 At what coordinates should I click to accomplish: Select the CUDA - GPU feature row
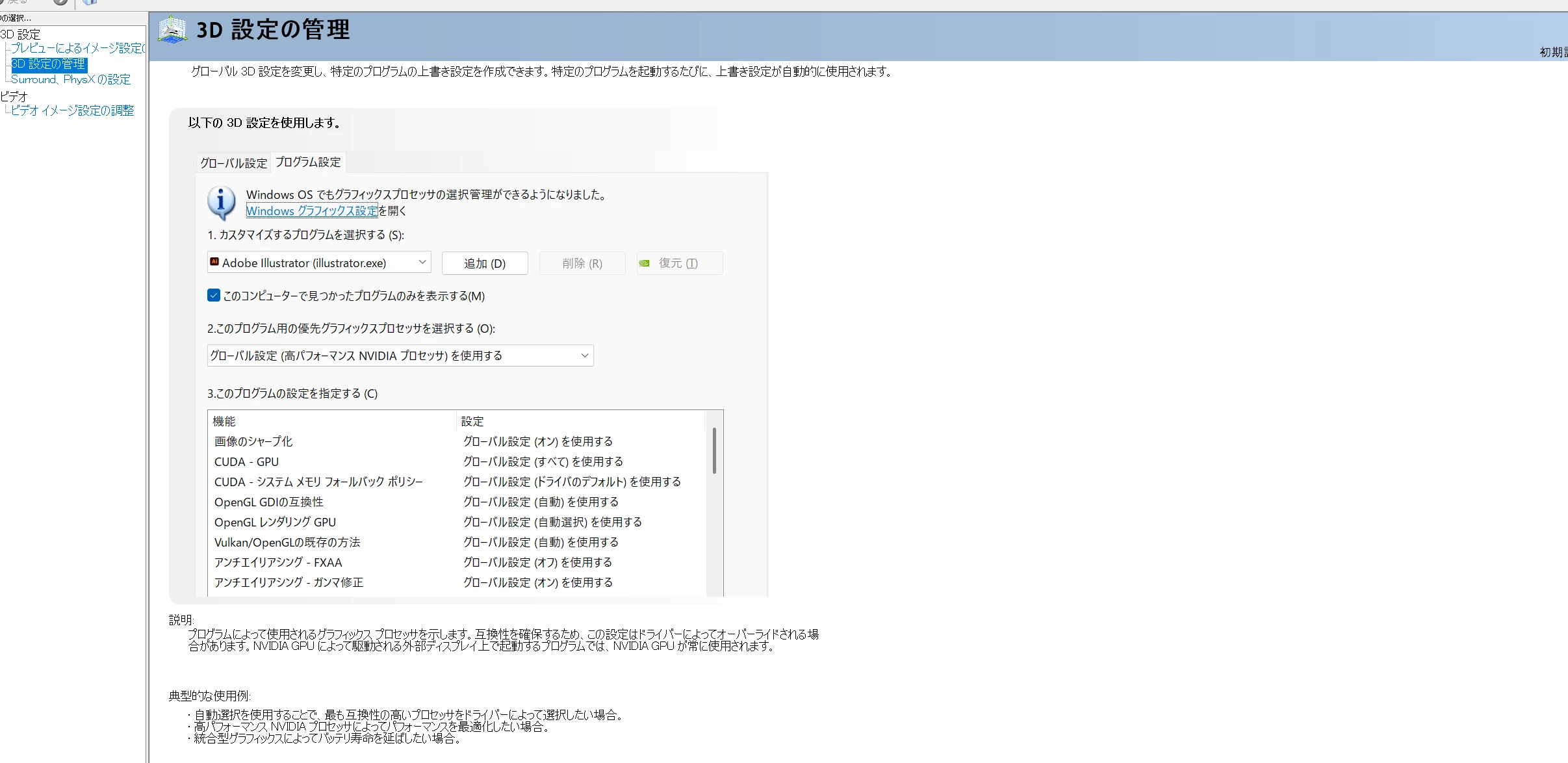coord(246,461)
